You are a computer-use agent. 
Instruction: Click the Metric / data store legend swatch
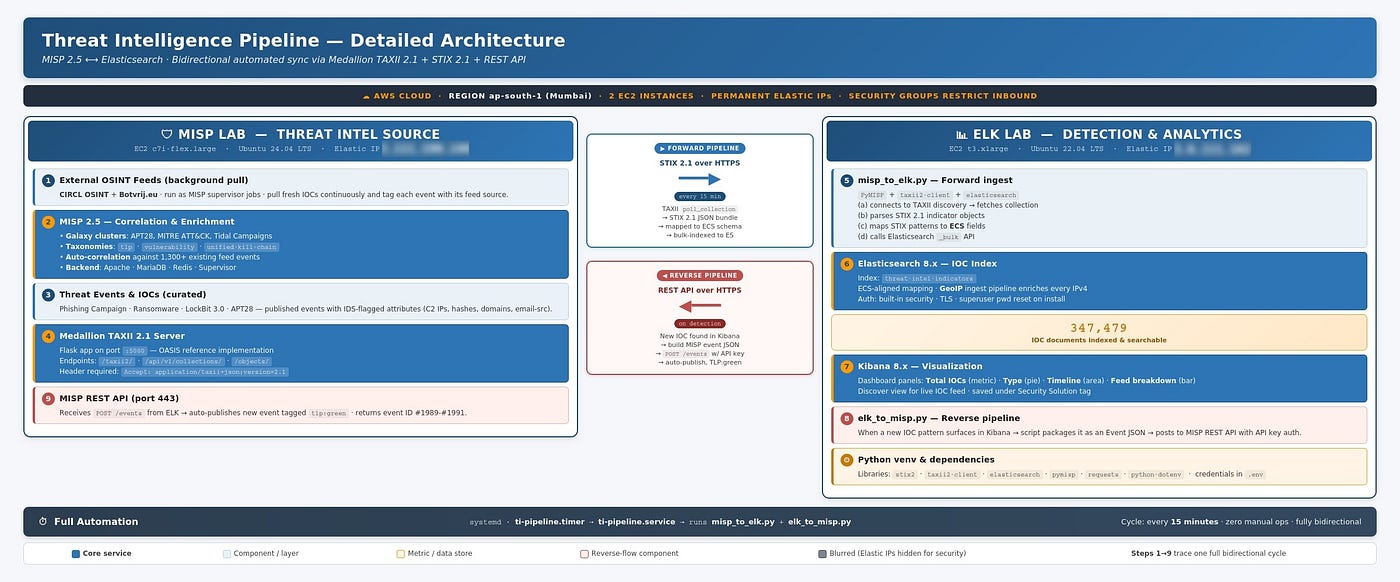401,553
